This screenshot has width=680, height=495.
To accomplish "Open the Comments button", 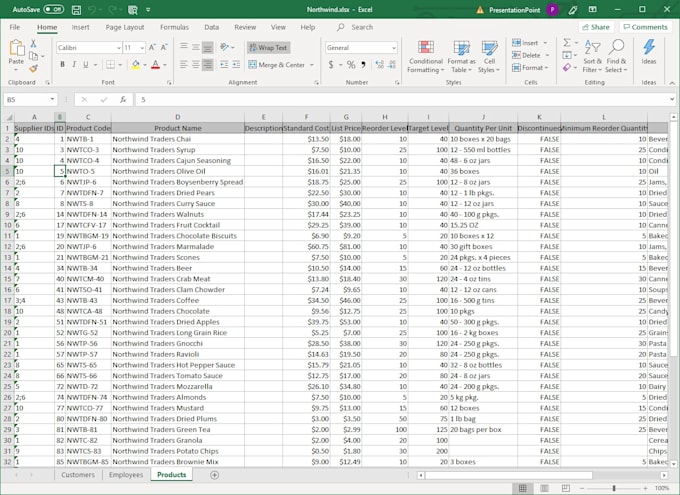I will [x=645, y=27].
